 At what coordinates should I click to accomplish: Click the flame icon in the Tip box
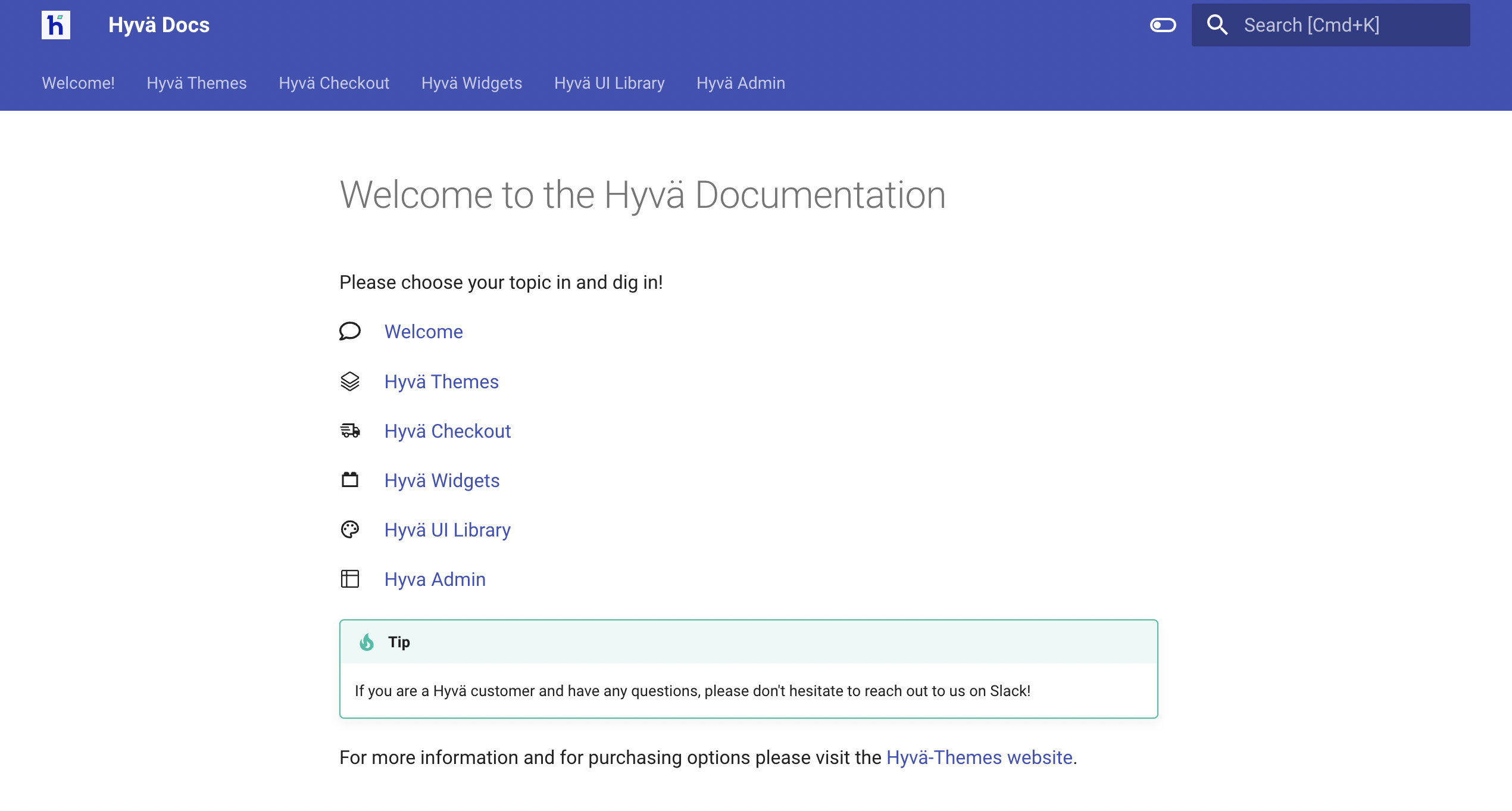coord(367,642)
